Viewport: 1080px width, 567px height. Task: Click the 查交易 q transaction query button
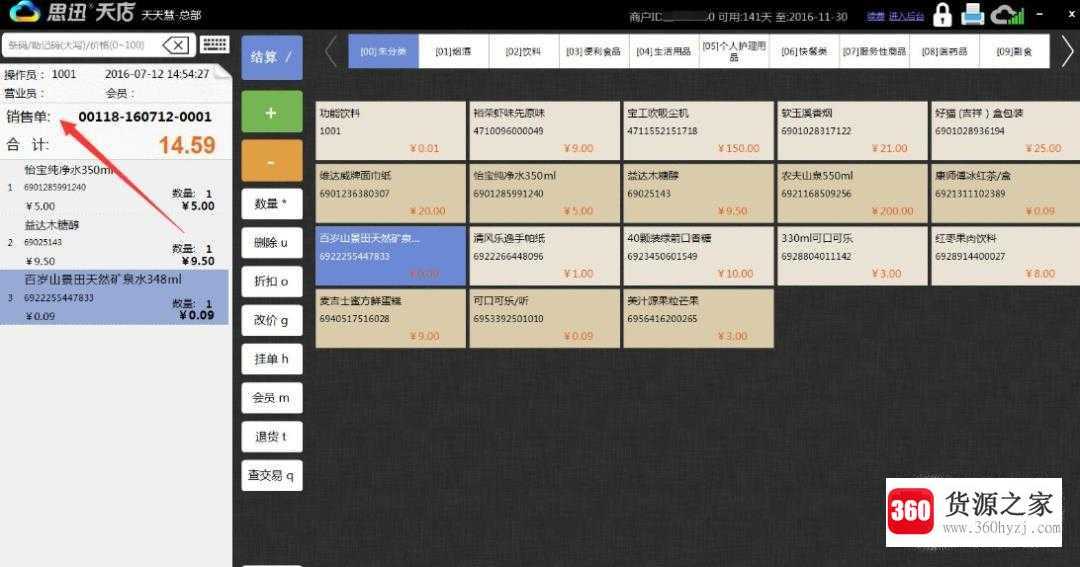click(271, 475)
